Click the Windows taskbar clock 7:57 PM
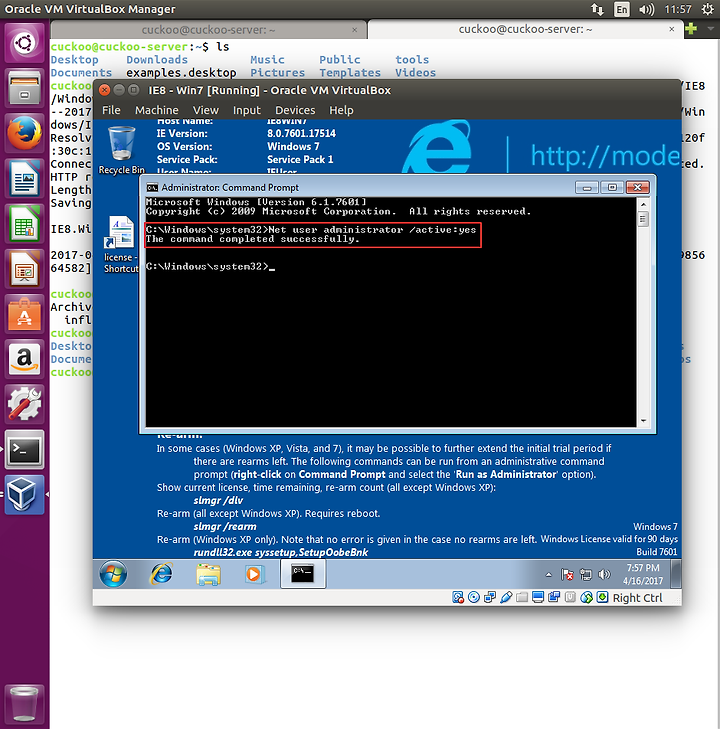Screen dimensions: 720x729 [x=643, y=574]
